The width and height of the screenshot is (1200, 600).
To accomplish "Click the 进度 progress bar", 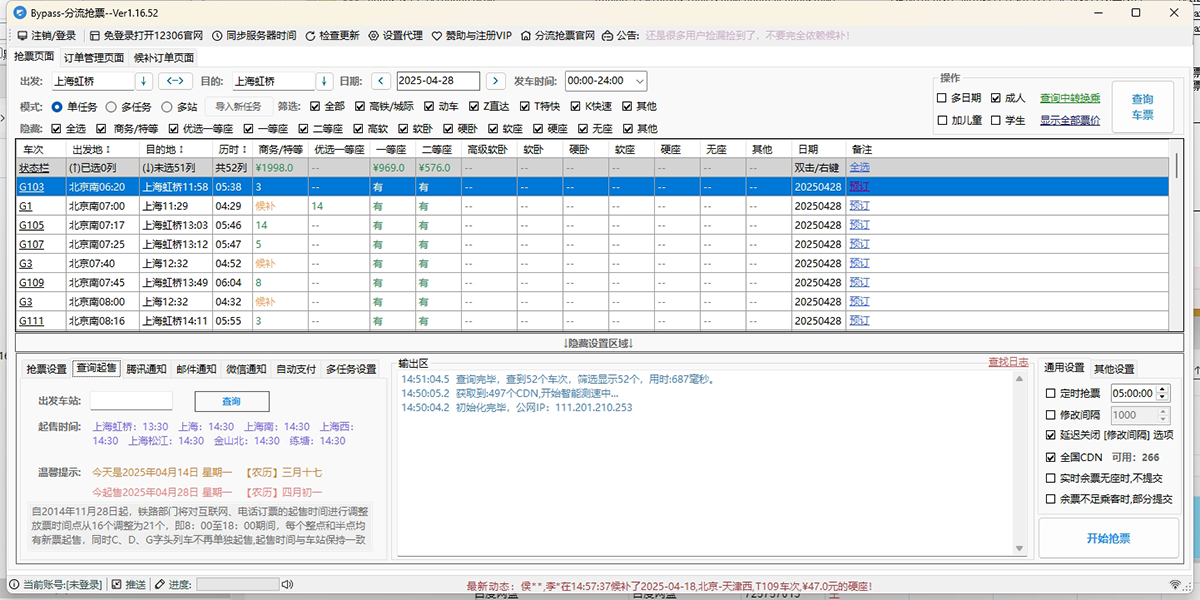I will pyautogui.click(x=237, y=584).
